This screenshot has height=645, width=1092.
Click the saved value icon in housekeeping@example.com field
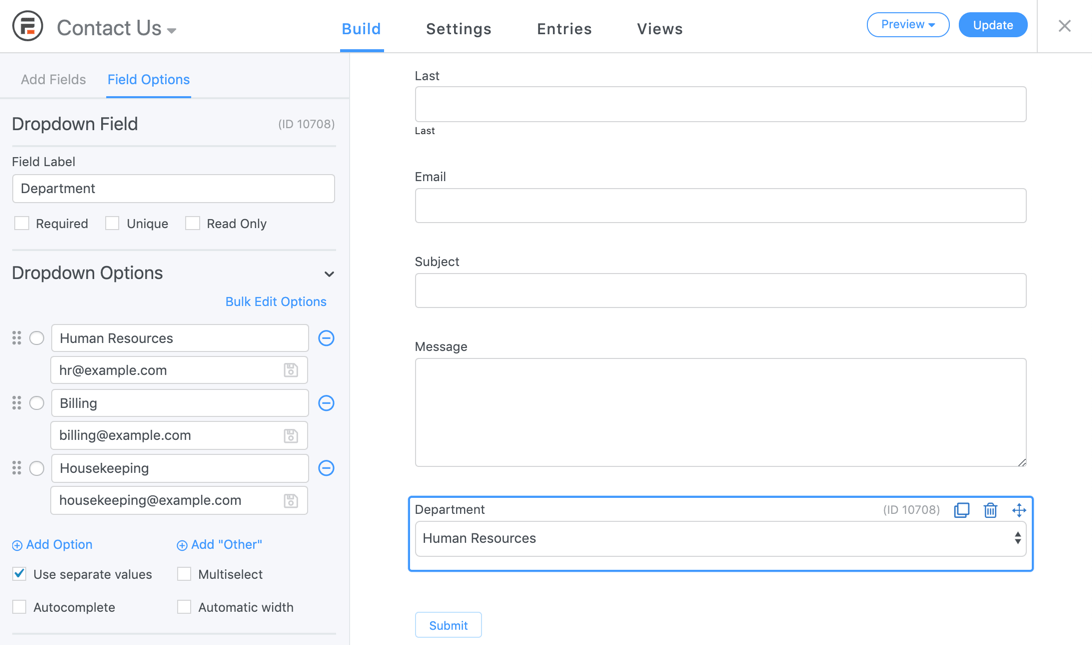[291, 501]
